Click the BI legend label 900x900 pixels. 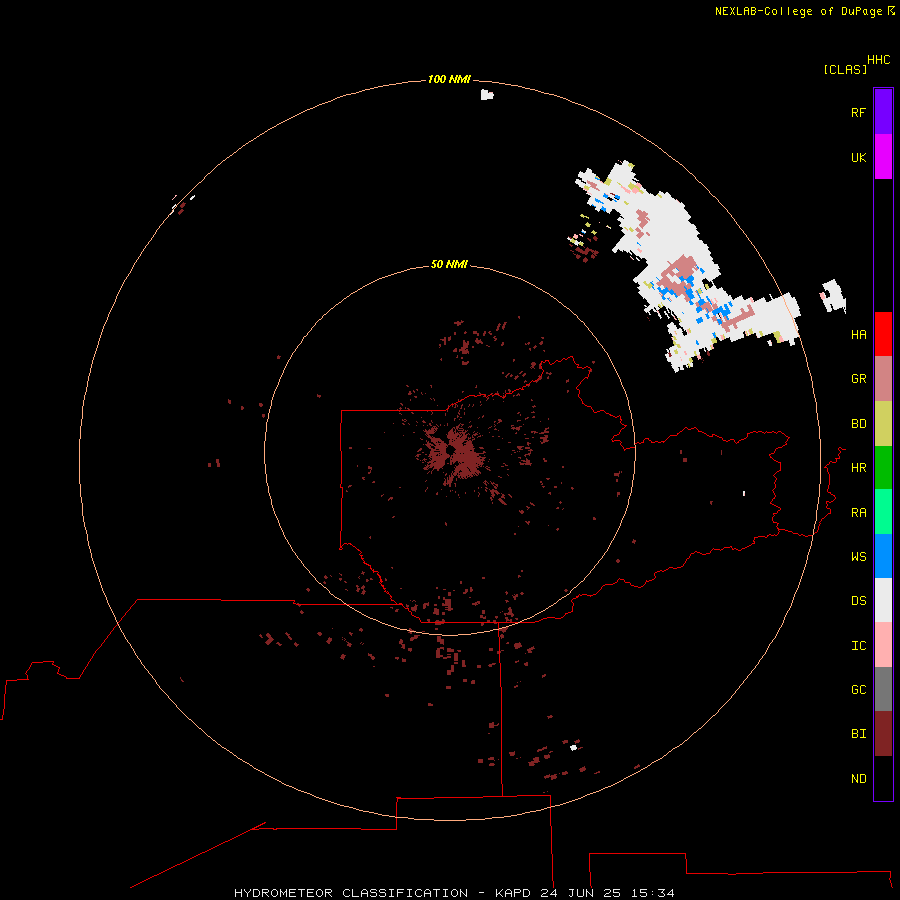[x=859, y=734]
